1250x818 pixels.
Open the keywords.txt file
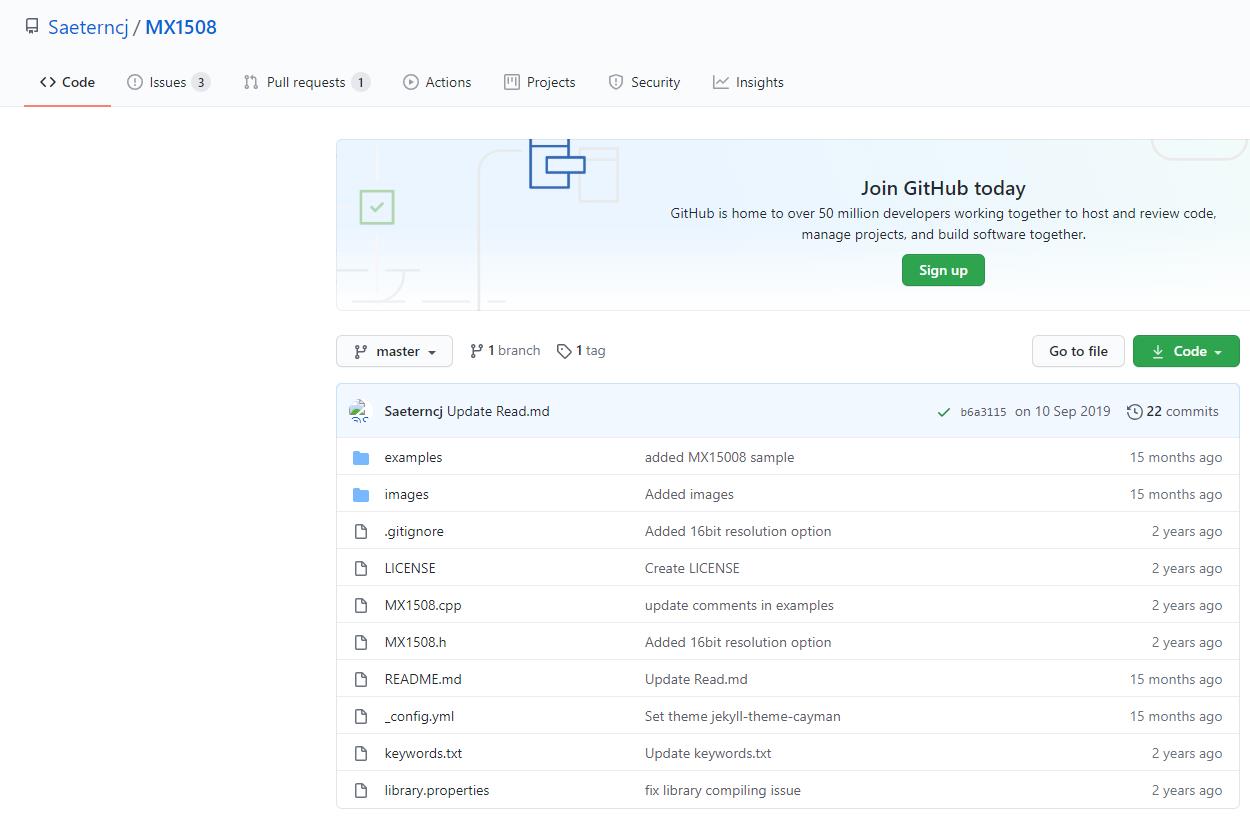click(423, 753)
